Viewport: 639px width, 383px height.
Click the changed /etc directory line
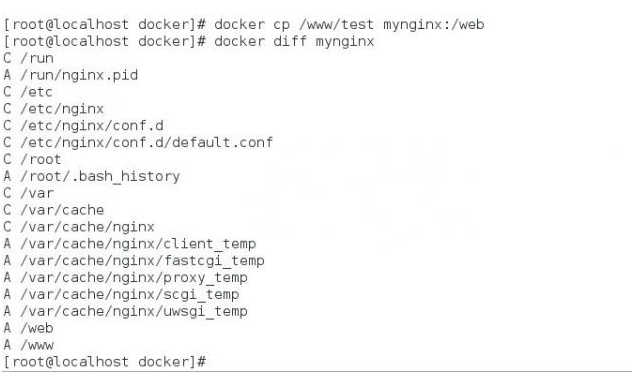pyautogui.click(x=28, y=92)
